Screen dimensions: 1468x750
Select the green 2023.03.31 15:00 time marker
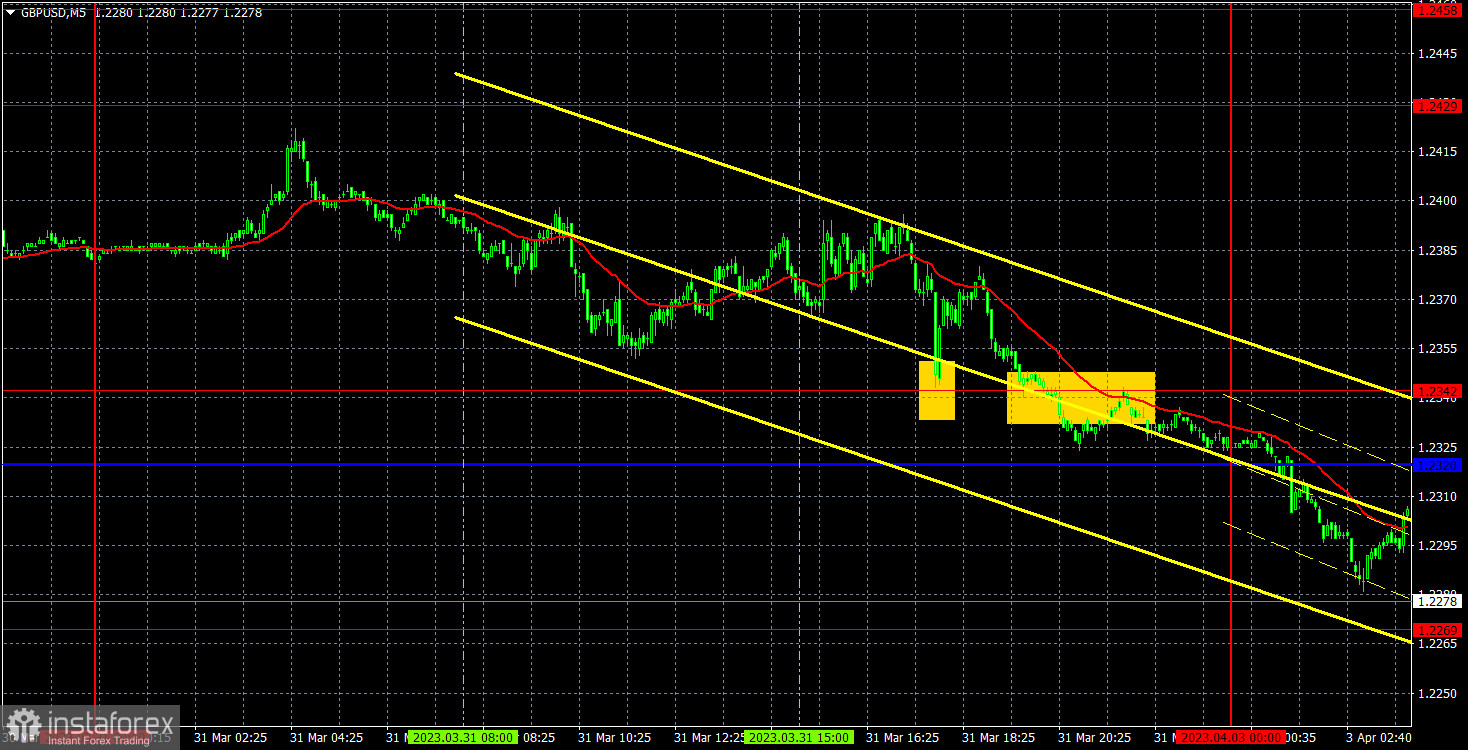click(798, 737)
